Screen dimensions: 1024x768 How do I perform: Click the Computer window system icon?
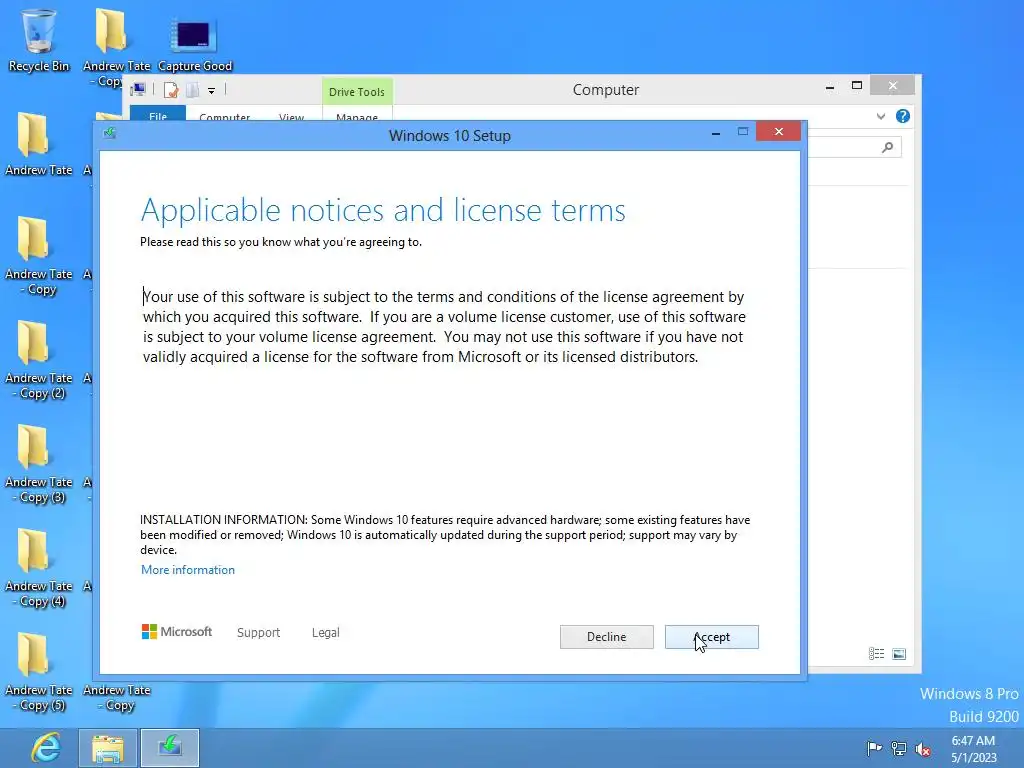pos(138,89)
